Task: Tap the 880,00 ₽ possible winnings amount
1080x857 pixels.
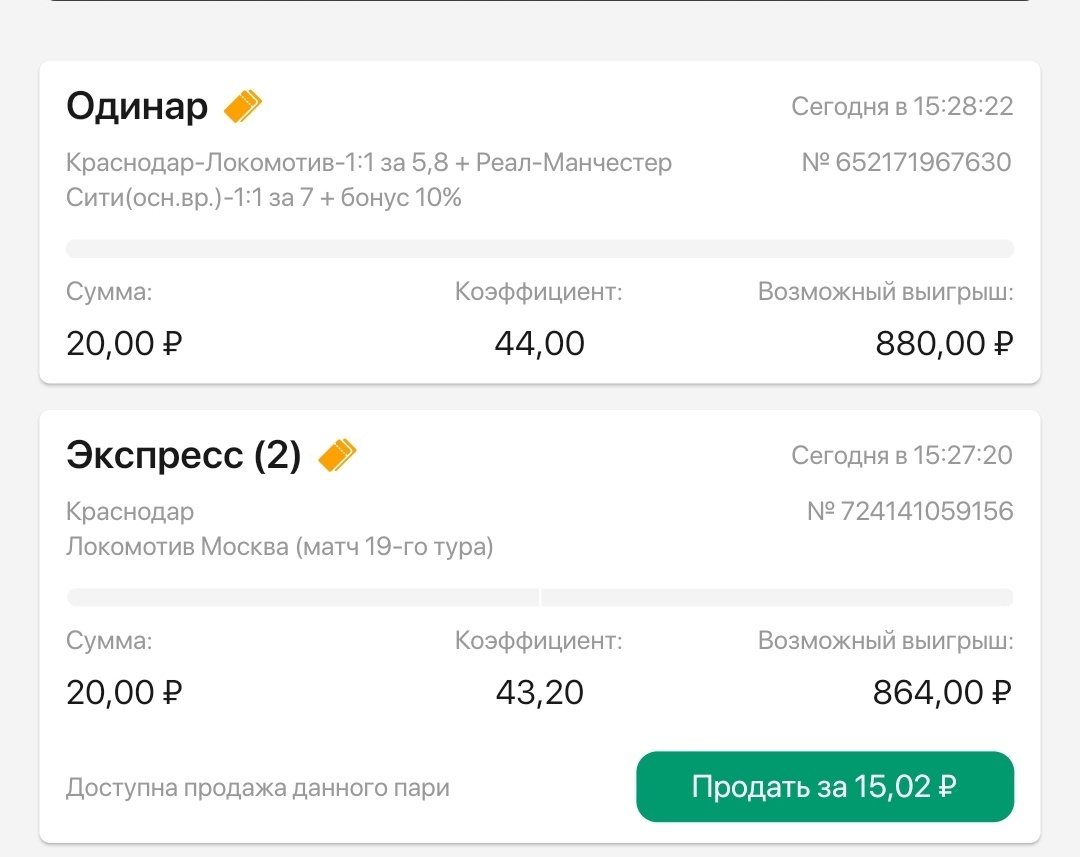Action: tap(944, 344)
